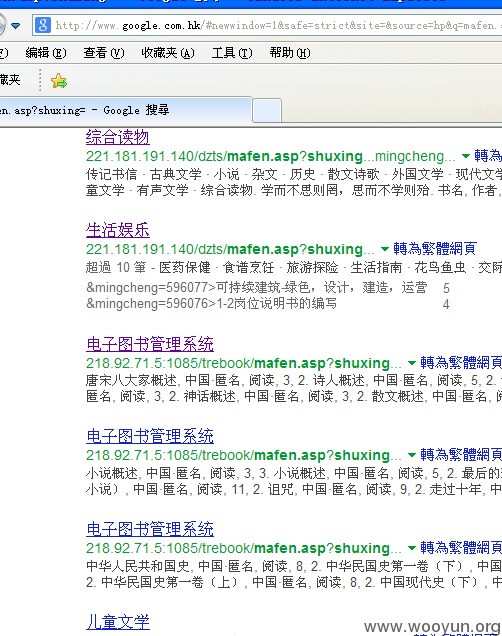The height and width of the screenshot is (636, 502).
Task: Open the first 电子图书管理系统 result with 唐宋八大家概述
Action: point(150,344)
